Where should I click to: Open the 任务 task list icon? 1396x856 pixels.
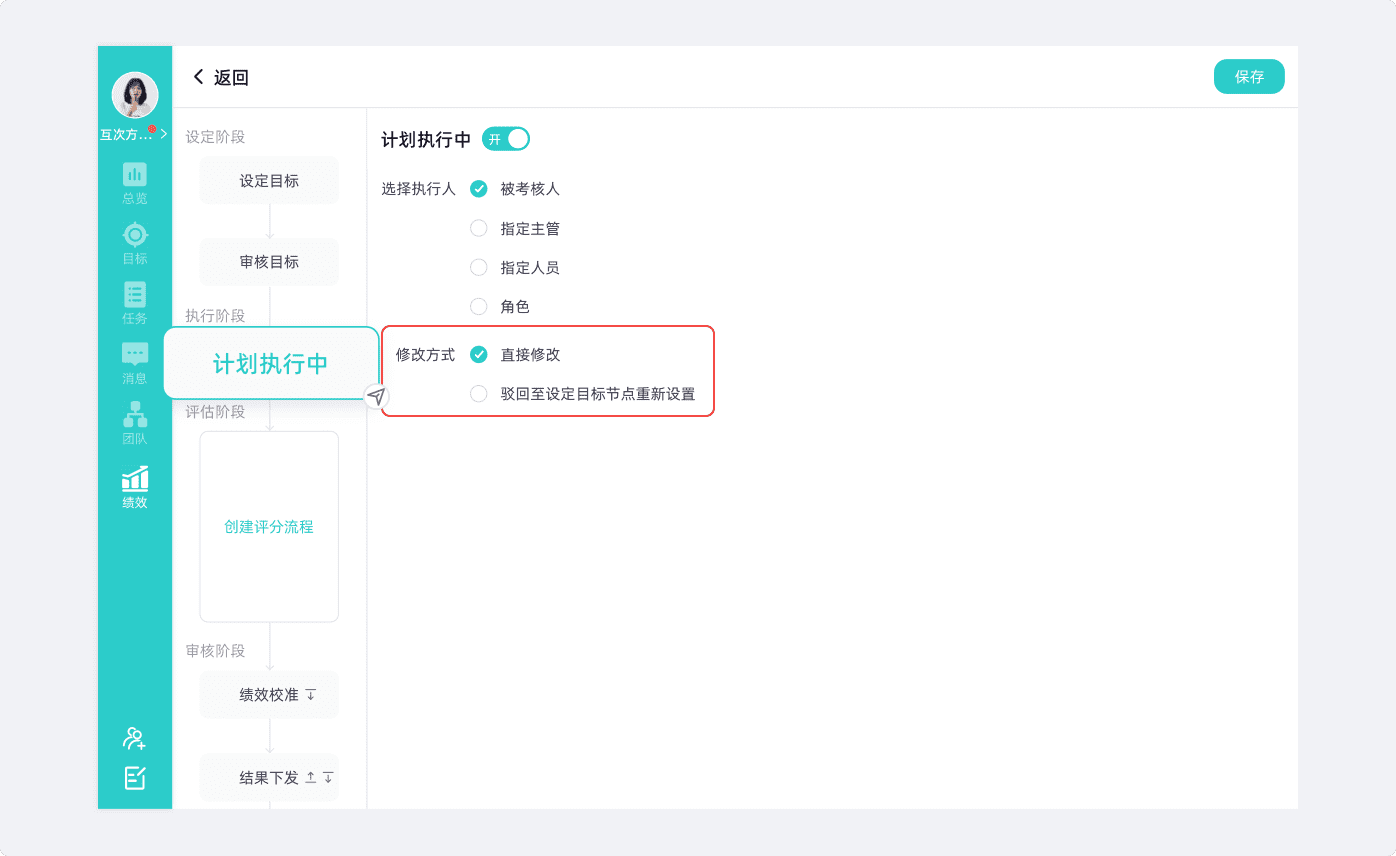tap(135, 294)
